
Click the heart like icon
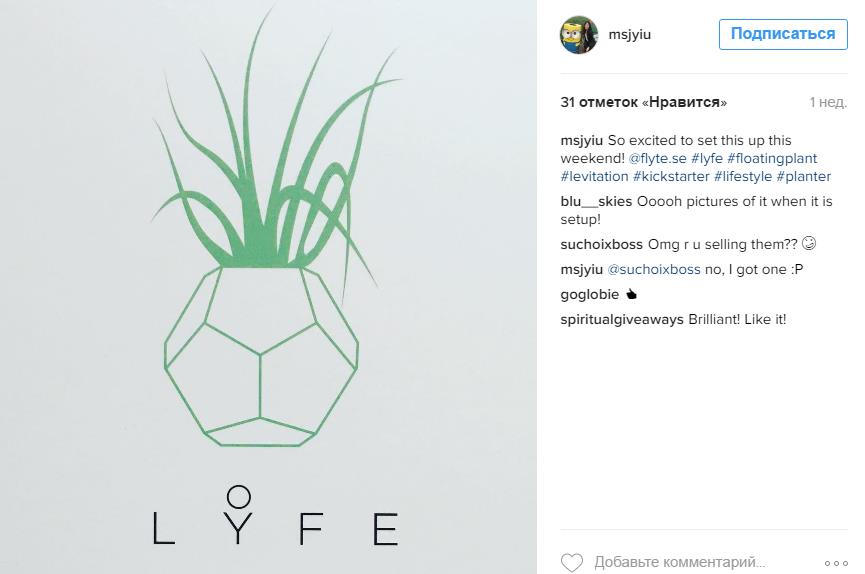(x=572, y=562)
